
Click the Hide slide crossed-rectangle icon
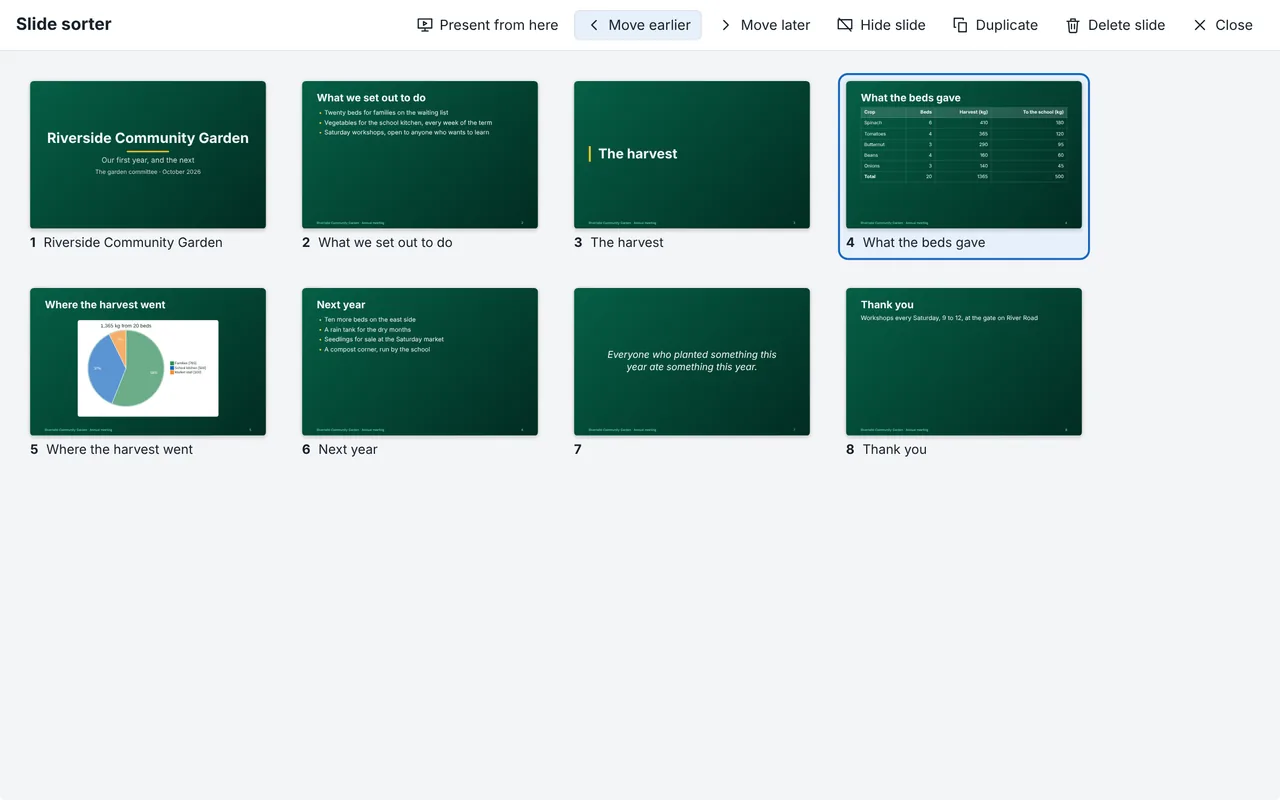(845, 25)
